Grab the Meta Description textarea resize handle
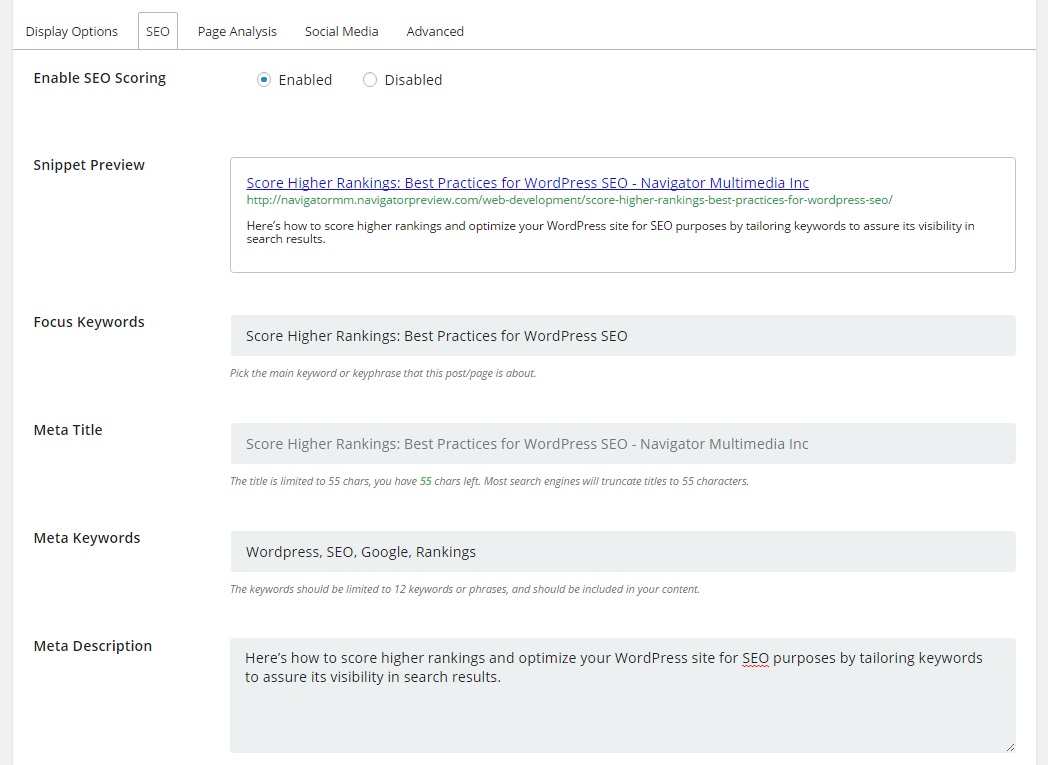Image resolution: width=1048 pixels, height=765 pixels. pyautogui.click(x=1009, y=746)
